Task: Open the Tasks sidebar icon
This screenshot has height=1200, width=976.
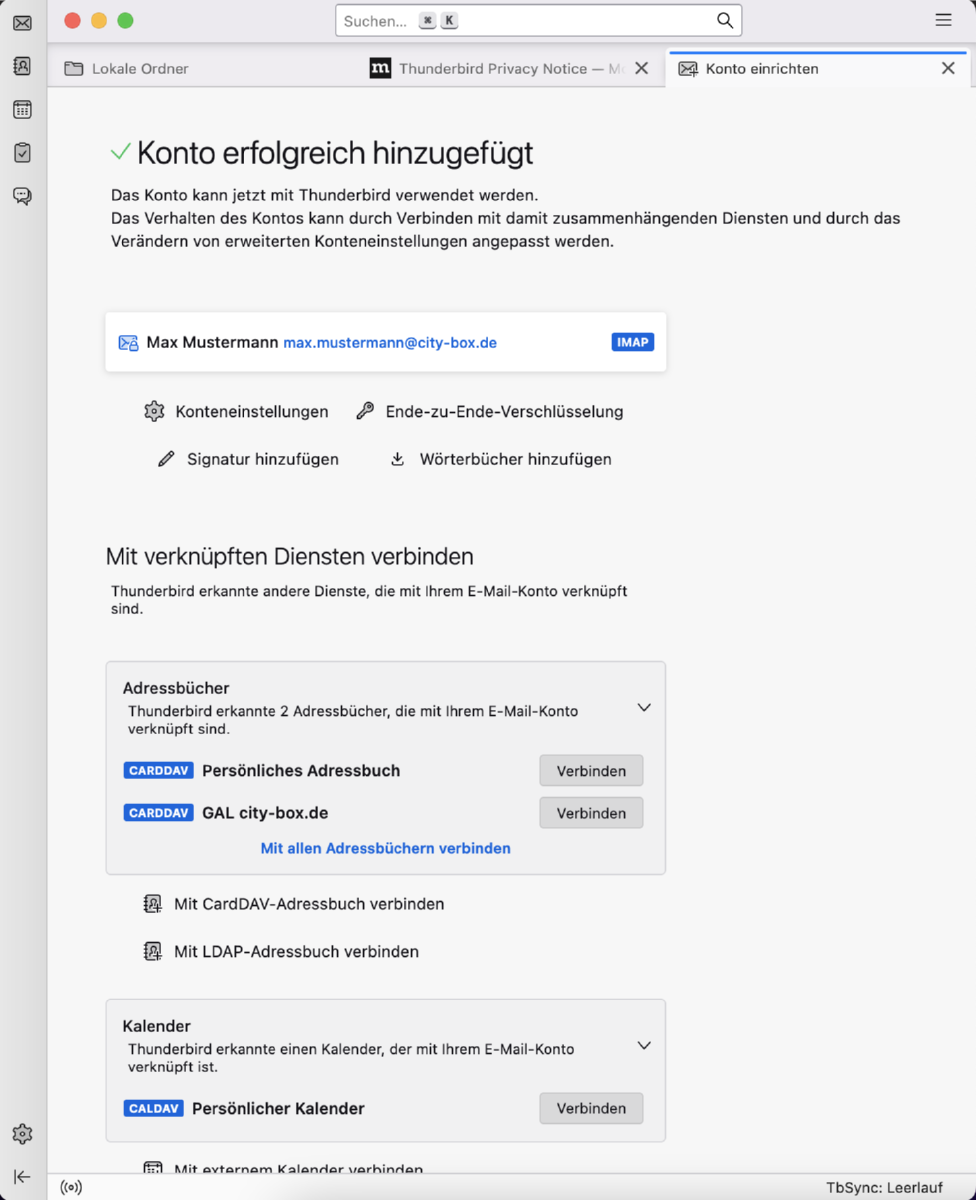Action: click(22, 153)
